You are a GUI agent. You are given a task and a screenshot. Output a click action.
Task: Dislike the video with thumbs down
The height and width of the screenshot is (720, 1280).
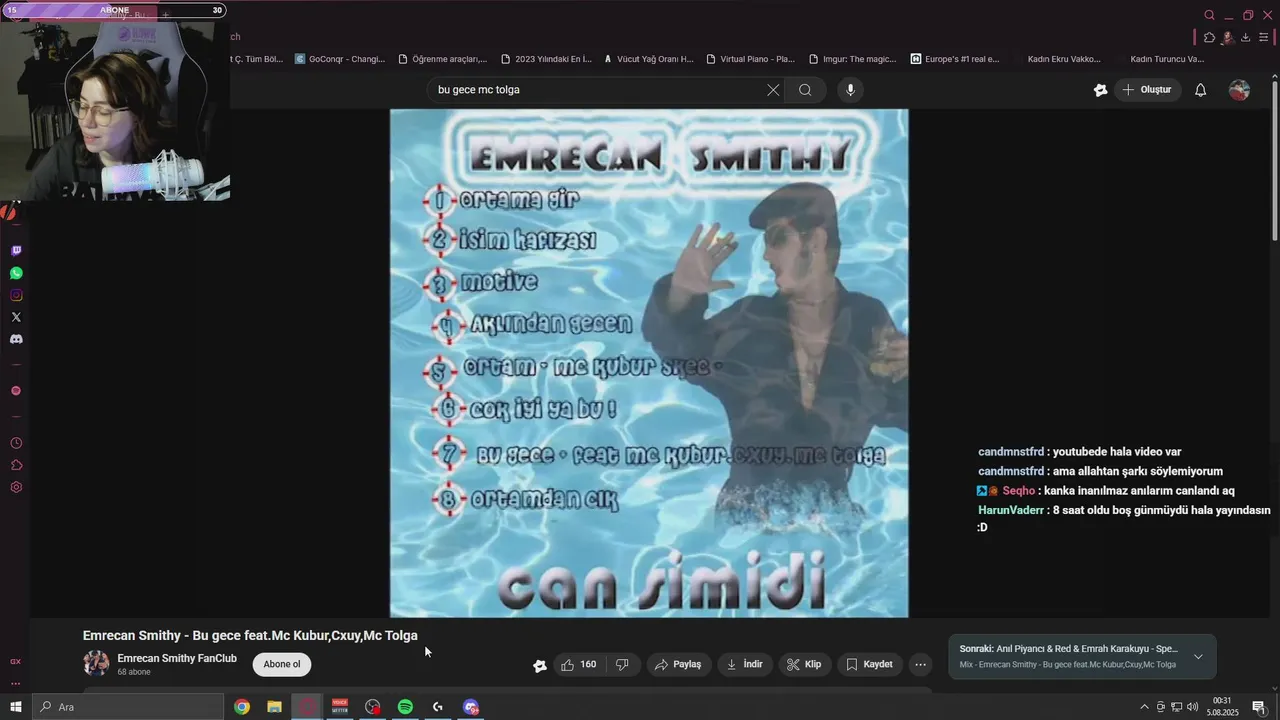tap(622, 664)
